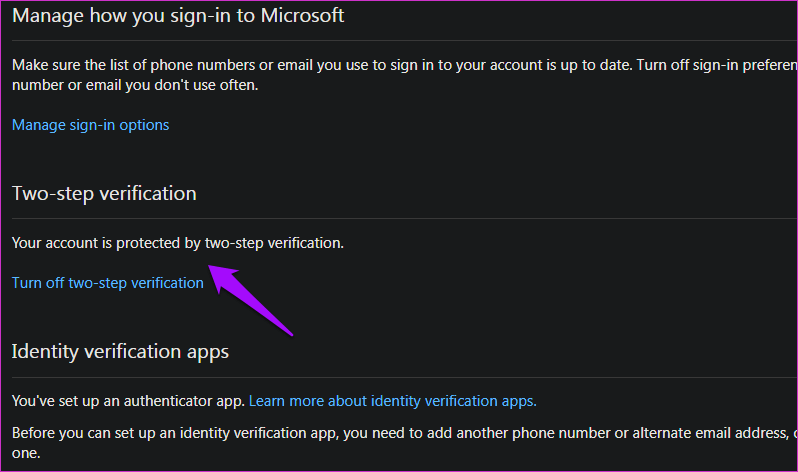This screenshot has height=472, width=798.
Task: Click text 'Your account is protected by two-step verification.'
Action: [178, 243]
